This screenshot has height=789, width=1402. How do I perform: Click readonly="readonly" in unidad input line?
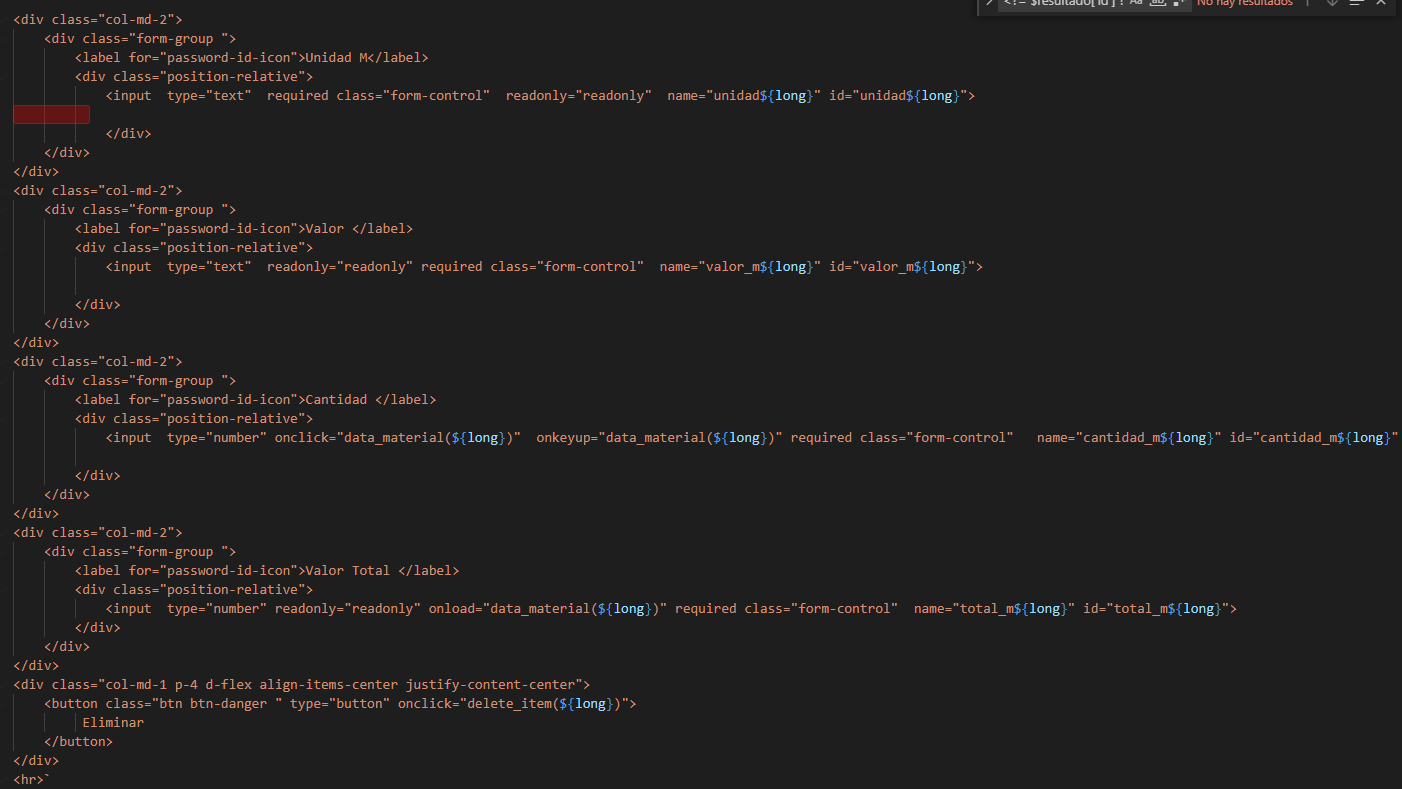[579, 96]
